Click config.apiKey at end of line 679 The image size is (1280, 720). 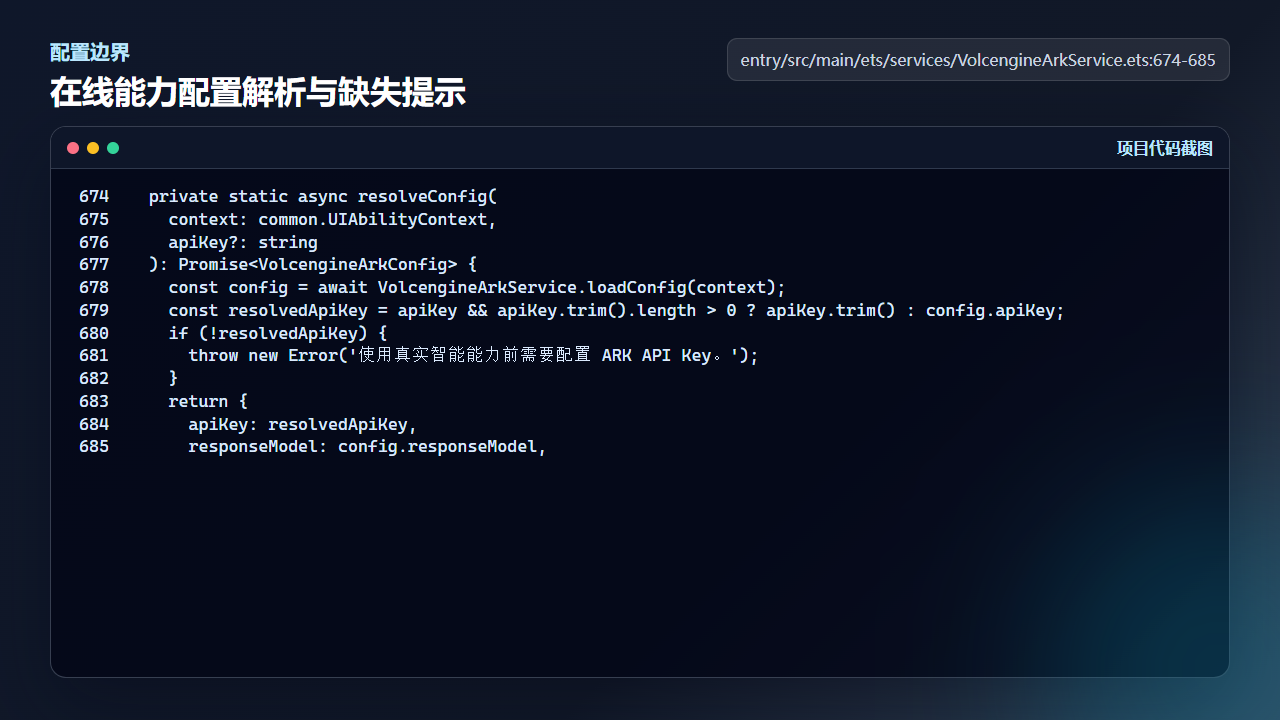[990, 310]
